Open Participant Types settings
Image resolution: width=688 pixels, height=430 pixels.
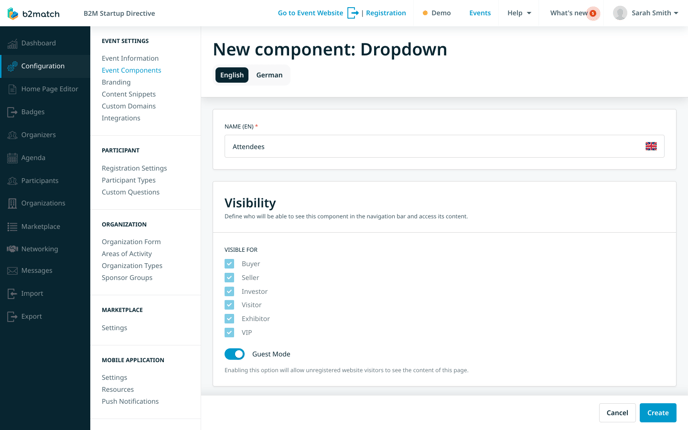pos(128,180)
